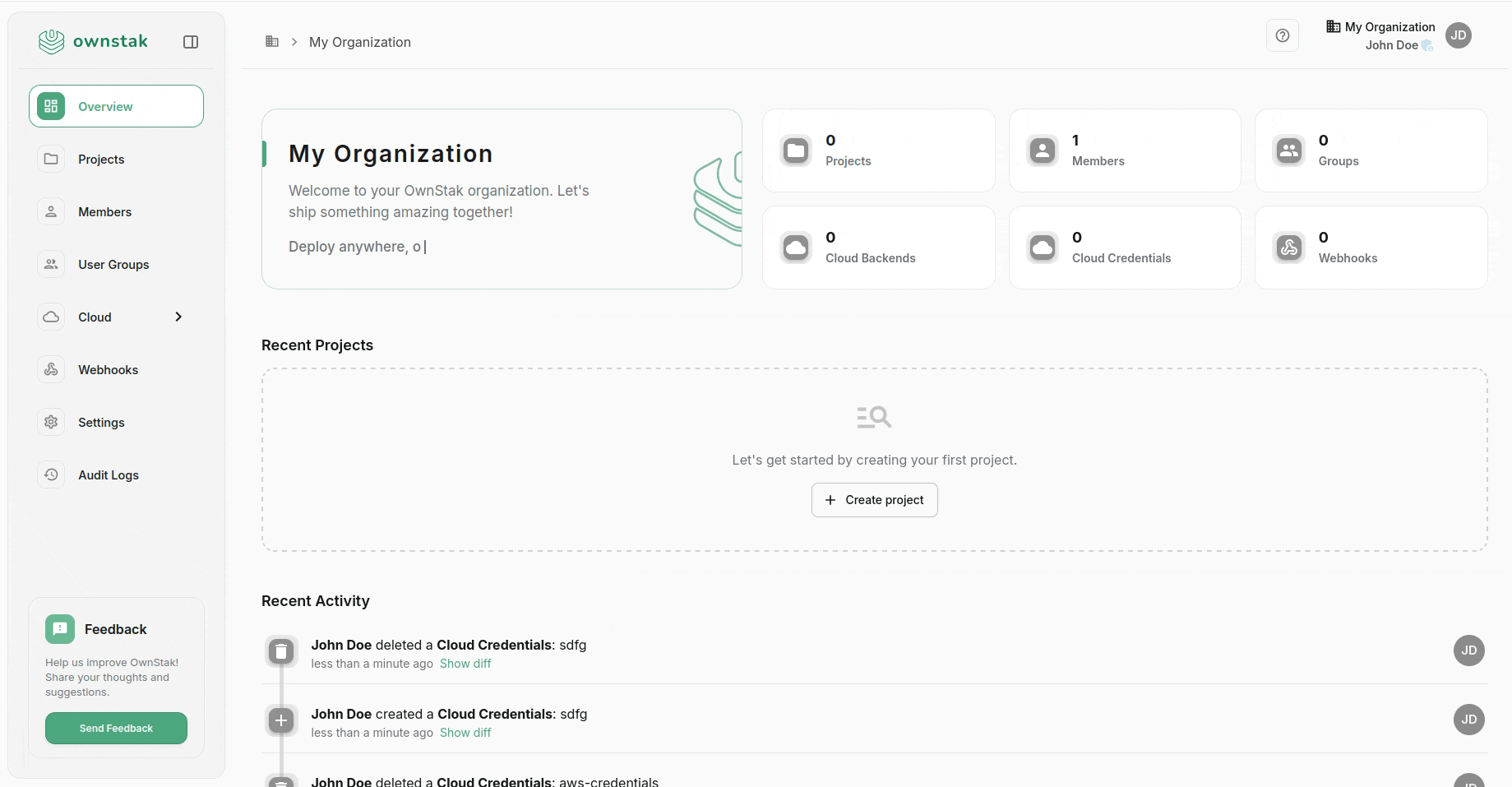Viewport: 1512px width, 787px height.
Task: Click the Groups stat card icon
Action: (x=1289, y=150)
